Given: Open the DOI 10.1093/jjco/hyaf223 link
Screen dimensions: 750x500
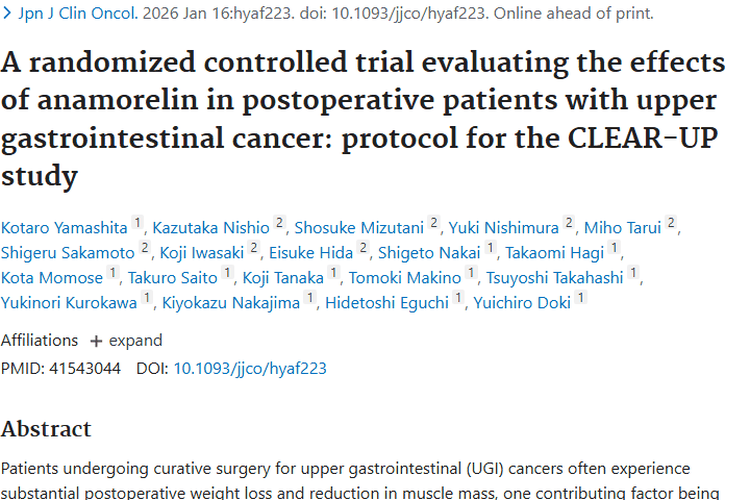Looking at the screenshot, I should (x=250, y=368).
